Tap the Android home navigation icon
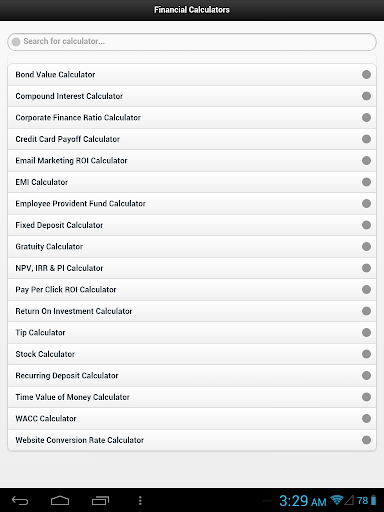Viewport: 384px width, 512px height. point(60,500)
